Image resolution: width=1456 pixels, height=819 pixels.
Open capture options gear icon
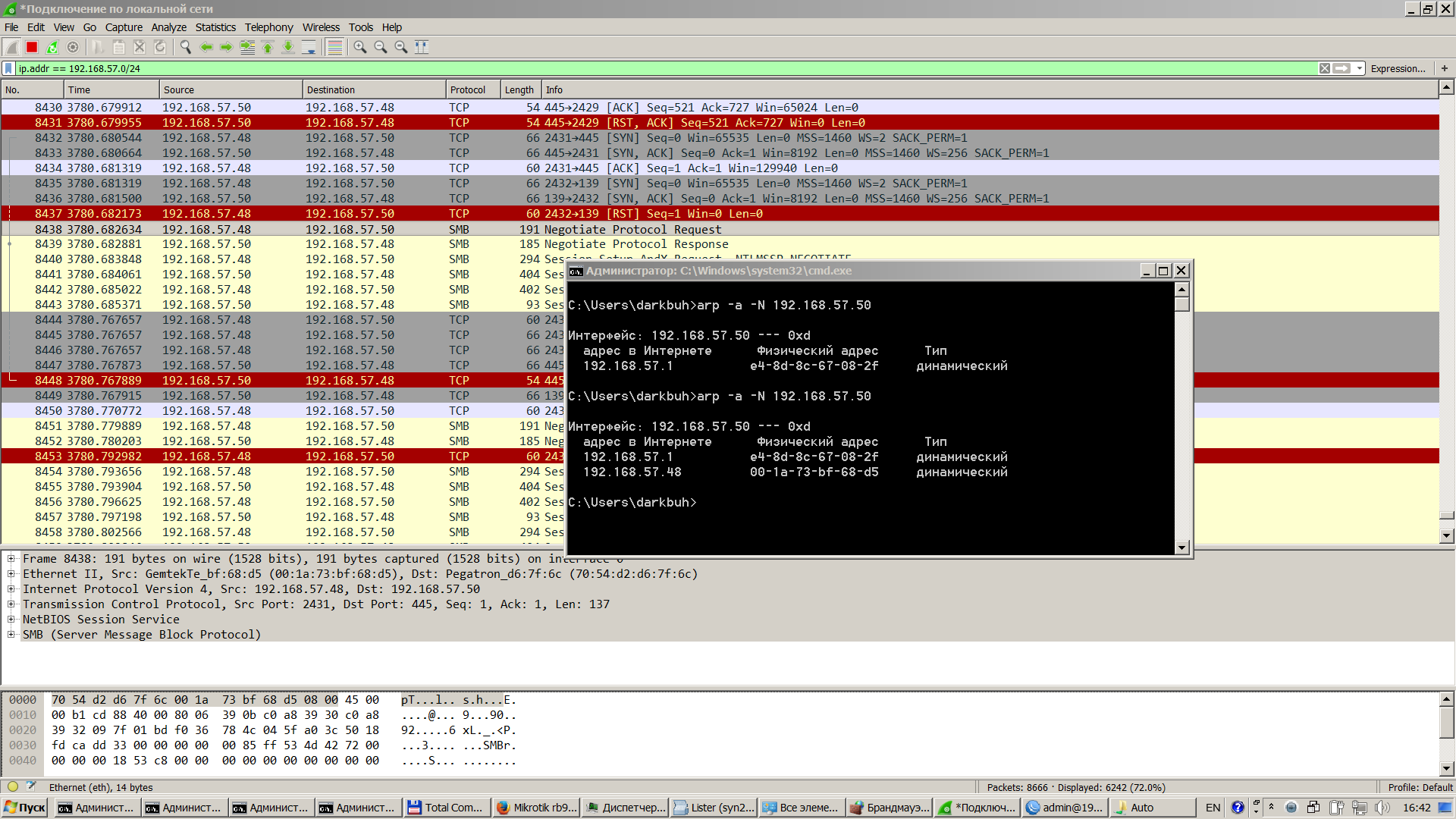(73, 47)
